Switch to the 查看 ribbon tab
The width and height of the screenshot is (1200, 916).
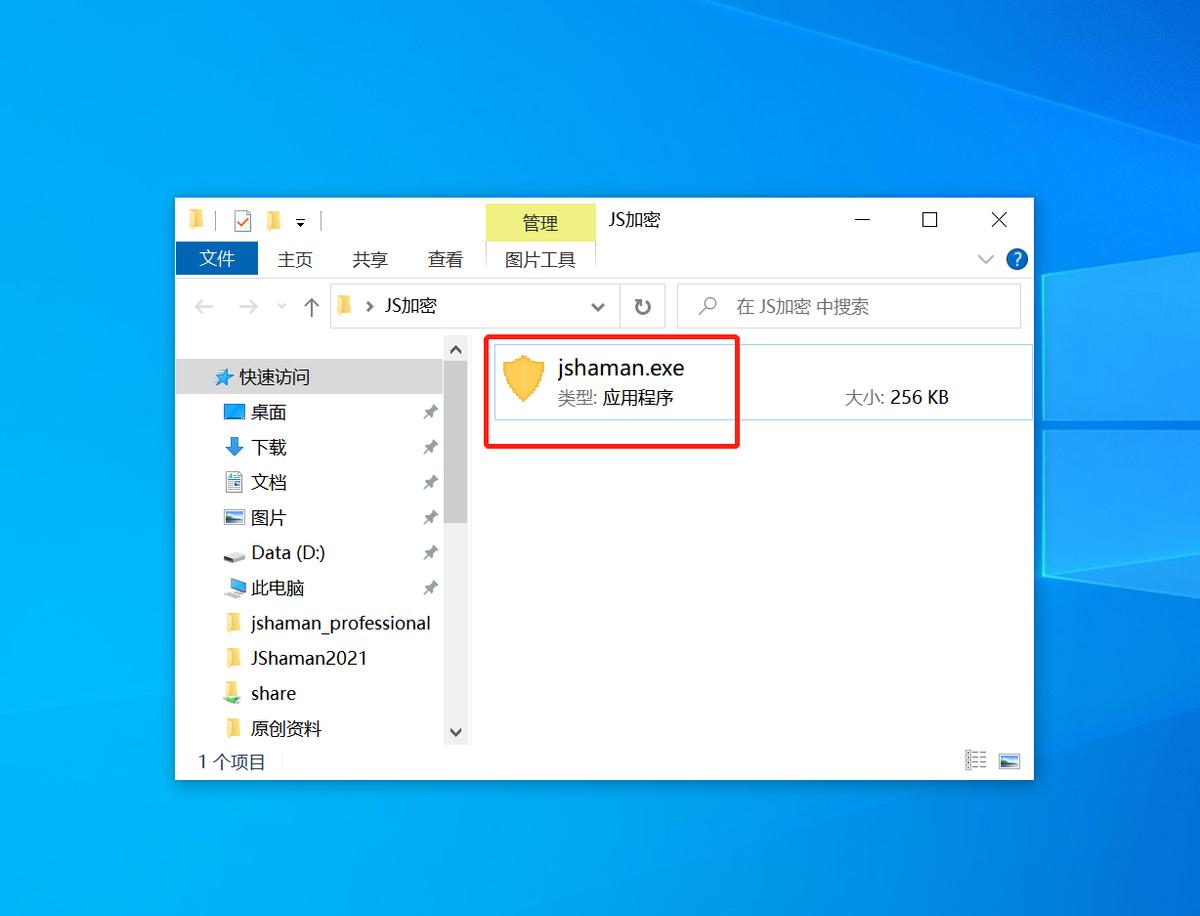pos(446,258)
